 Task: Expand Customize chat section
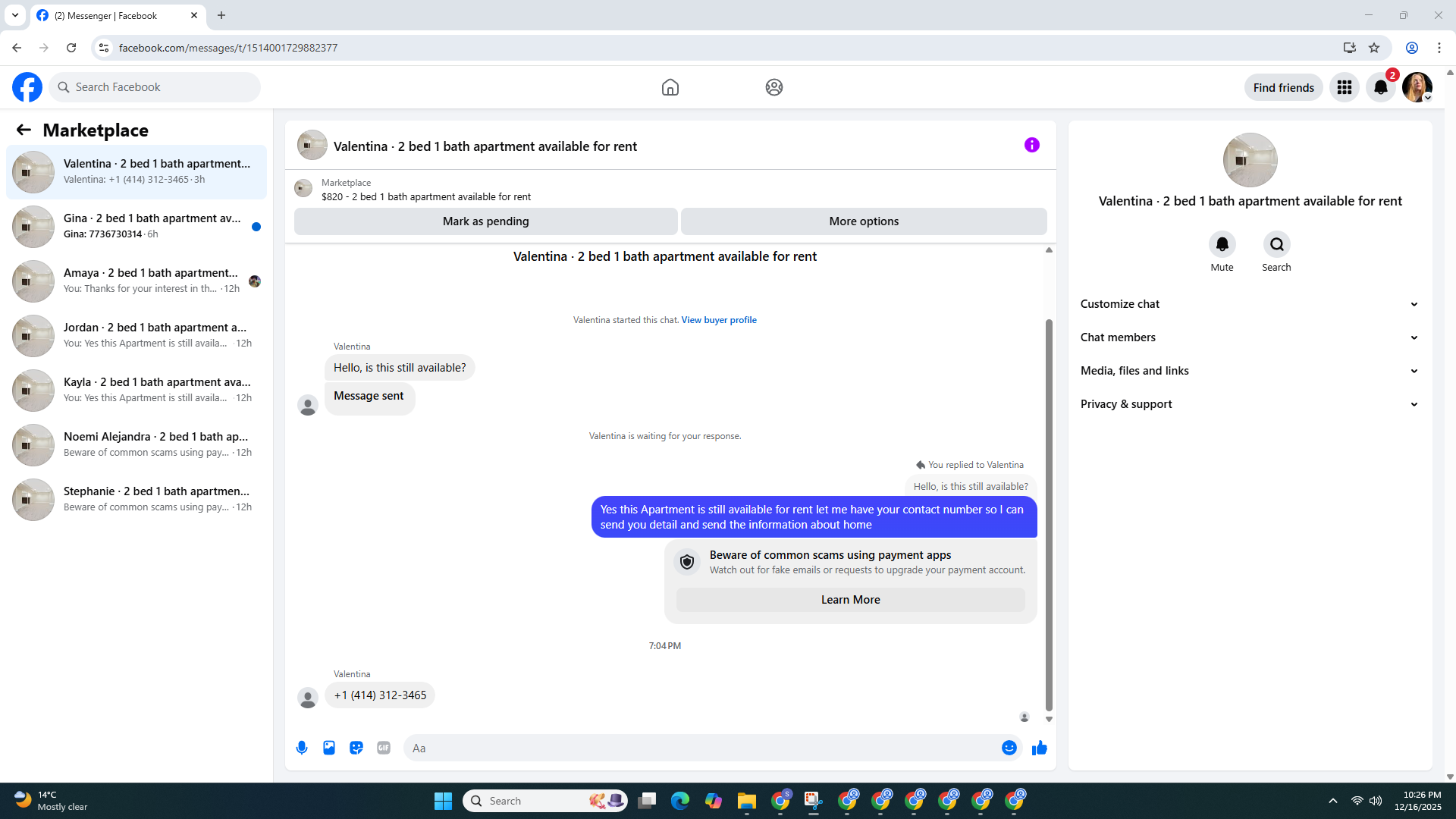pos(1250,304)
